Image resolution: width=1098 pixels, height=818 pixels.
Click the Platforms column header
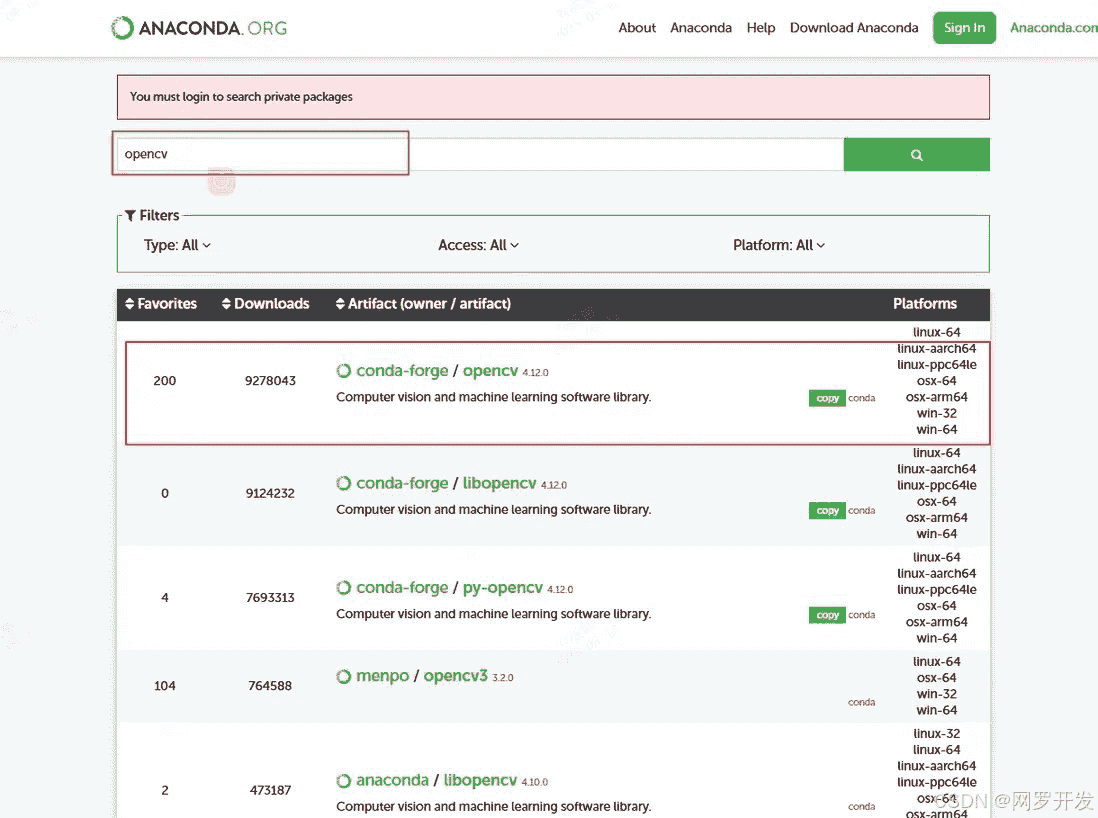pyautogui.click(x=924, y=303)
